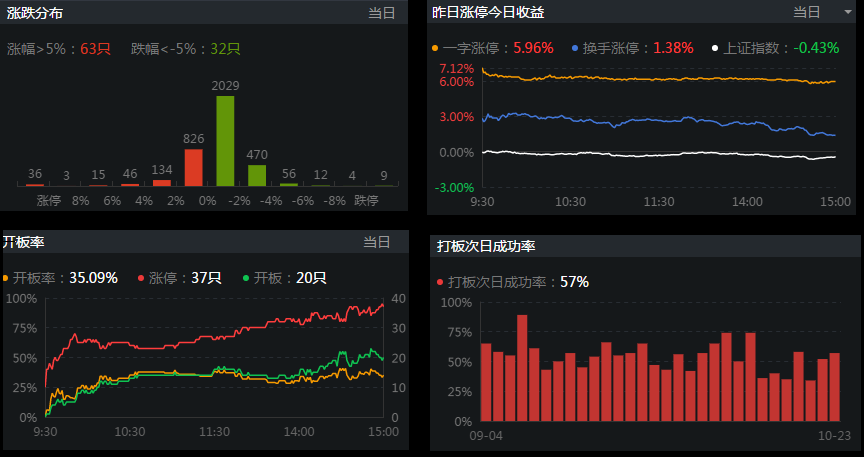Select the last bar near 10-23
This screenshot has width=864, height=457.
click(834, 388)
